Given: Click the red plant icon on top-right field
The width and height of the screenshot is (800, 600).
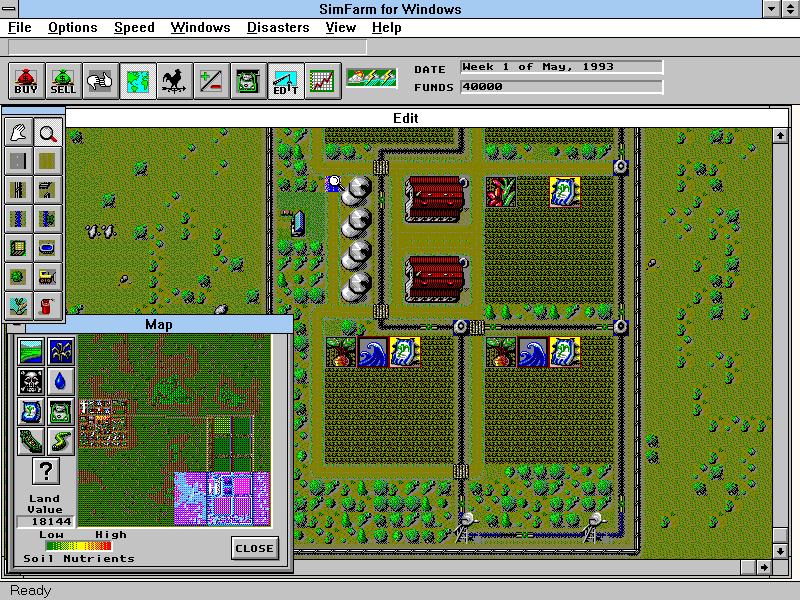Looking at the screenshot, I should coord(501,192).
